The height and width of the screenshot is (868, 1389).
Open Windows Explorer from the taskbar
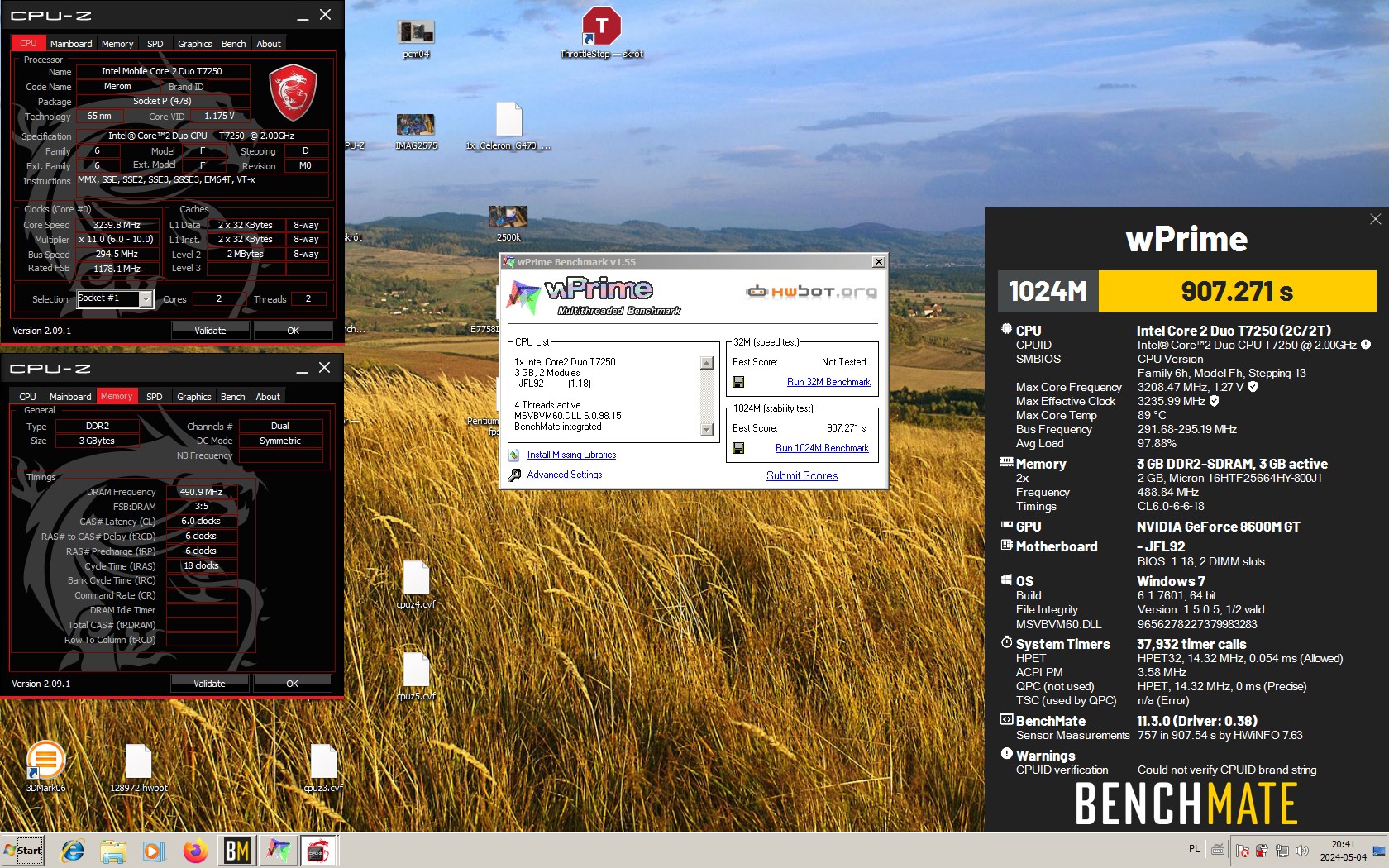click(113, 851)
